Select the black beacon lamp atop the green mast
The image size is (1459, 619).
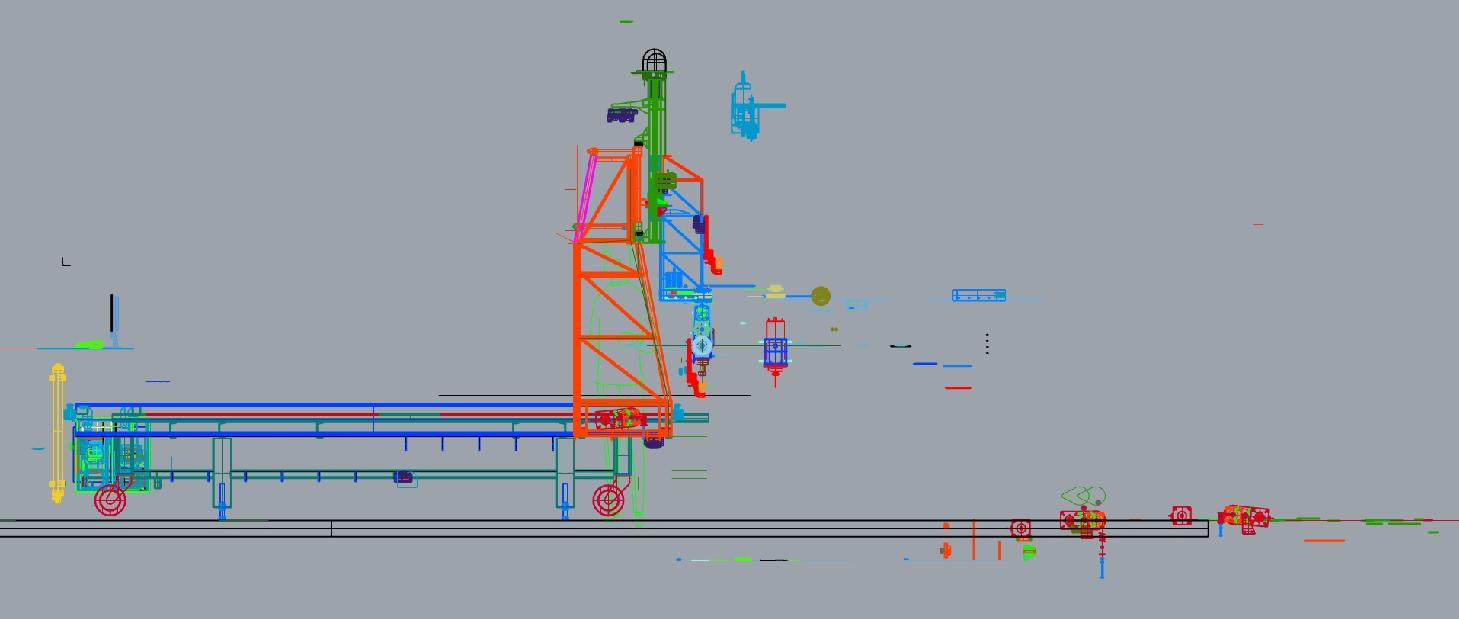tap(654, 62)
